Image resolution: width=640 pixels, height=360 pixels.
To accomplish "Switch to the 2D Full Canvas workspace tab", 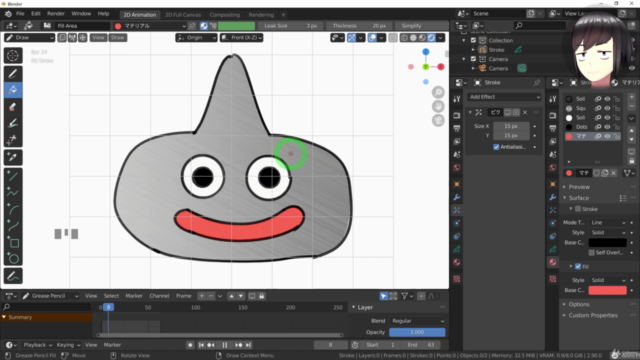I will coord(183,15).
